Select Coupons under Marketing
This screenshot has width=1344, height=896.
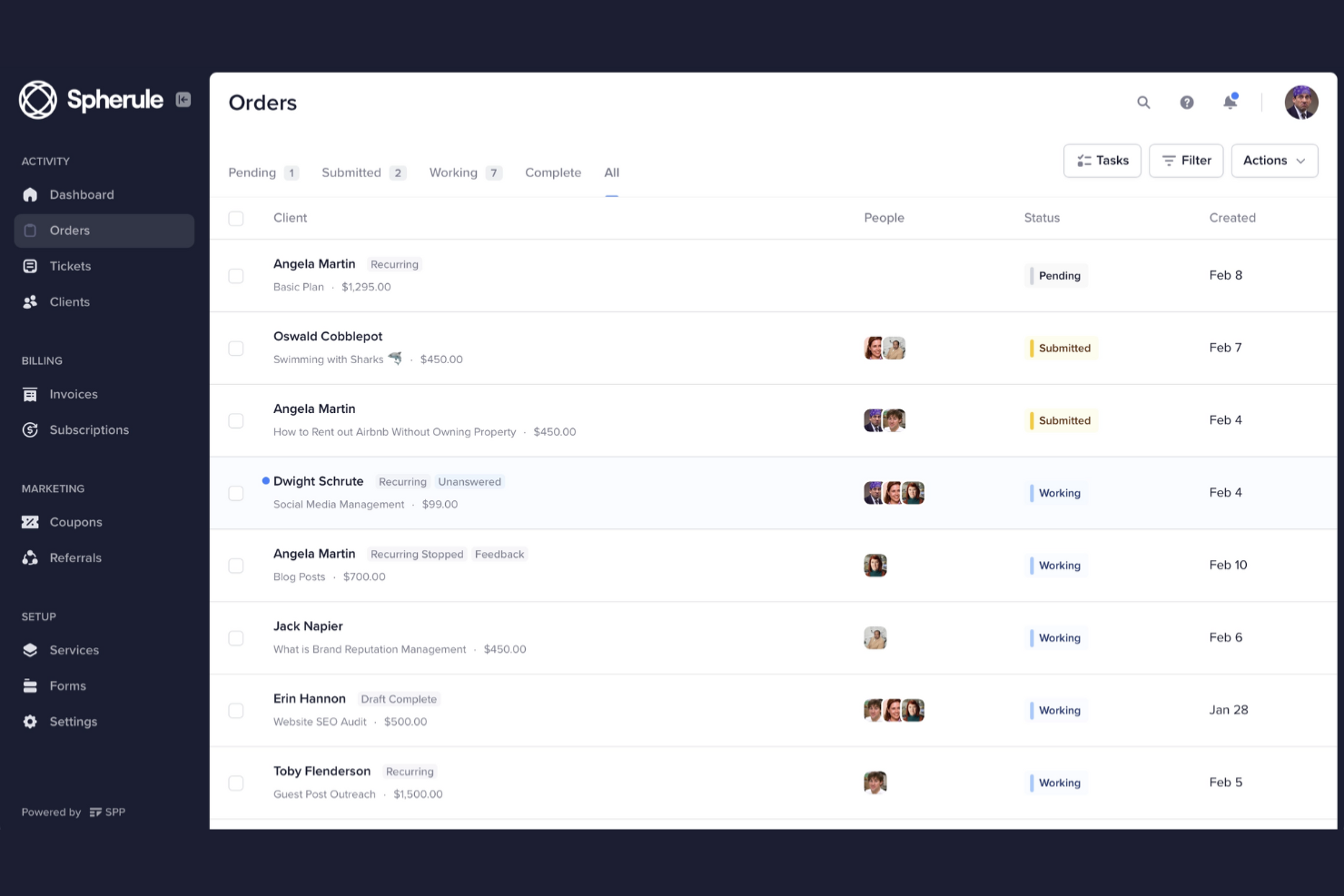point(75,522)
